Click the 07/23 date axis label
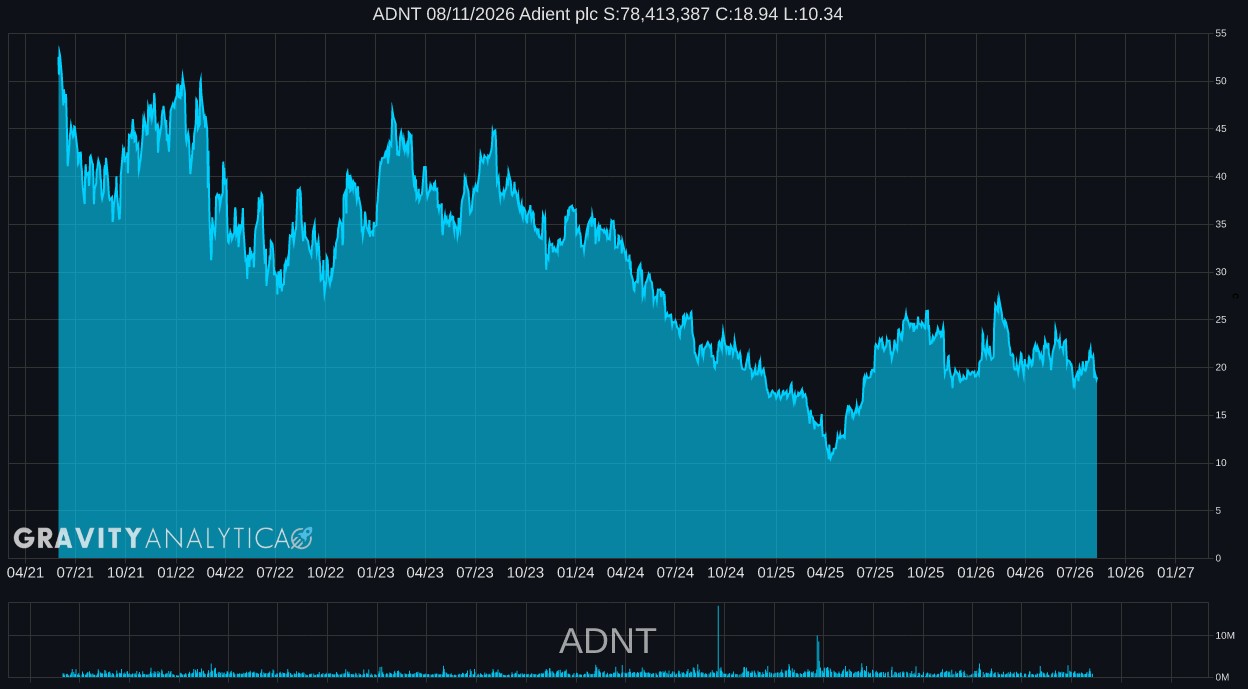 coord(475,573)
